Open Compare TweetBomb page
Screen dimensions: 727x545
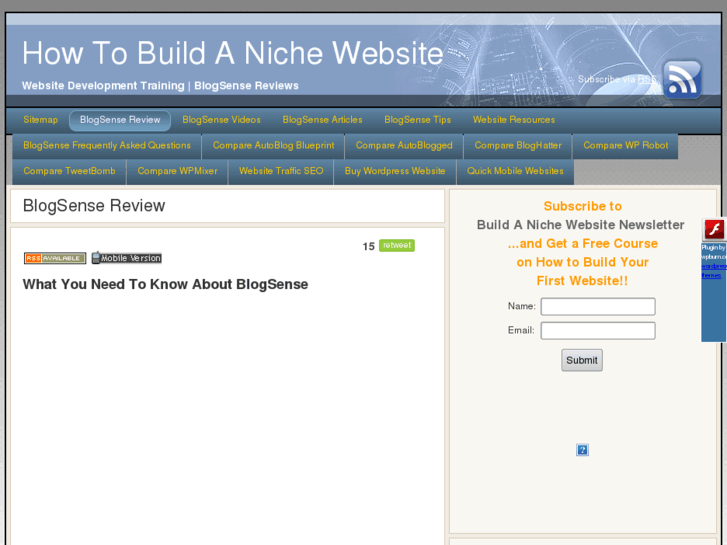(70, 171)
